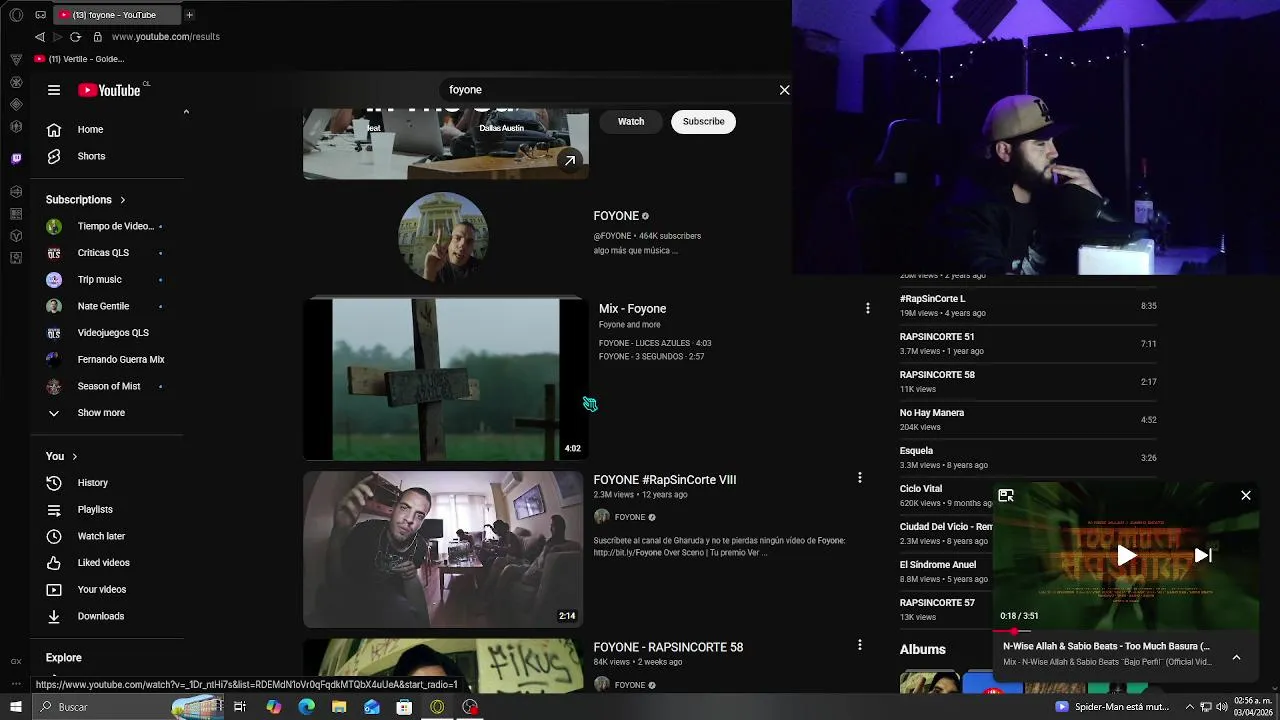
Task: Open more options for #RapSinCorte VIII
Action: 859,478
